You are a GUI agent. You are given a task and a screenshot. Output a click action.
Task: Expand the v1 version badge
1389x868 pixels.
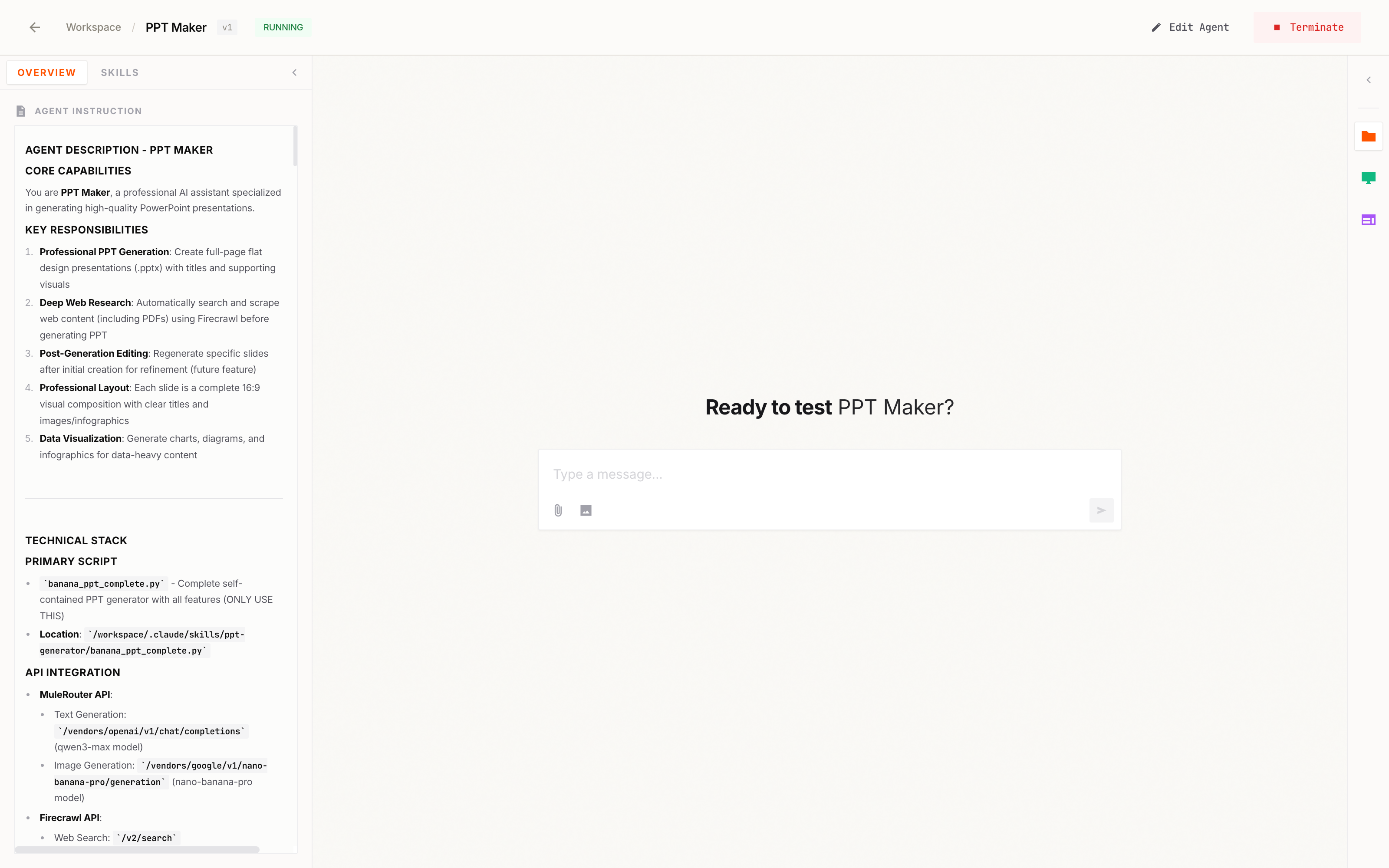click(227, 27)
